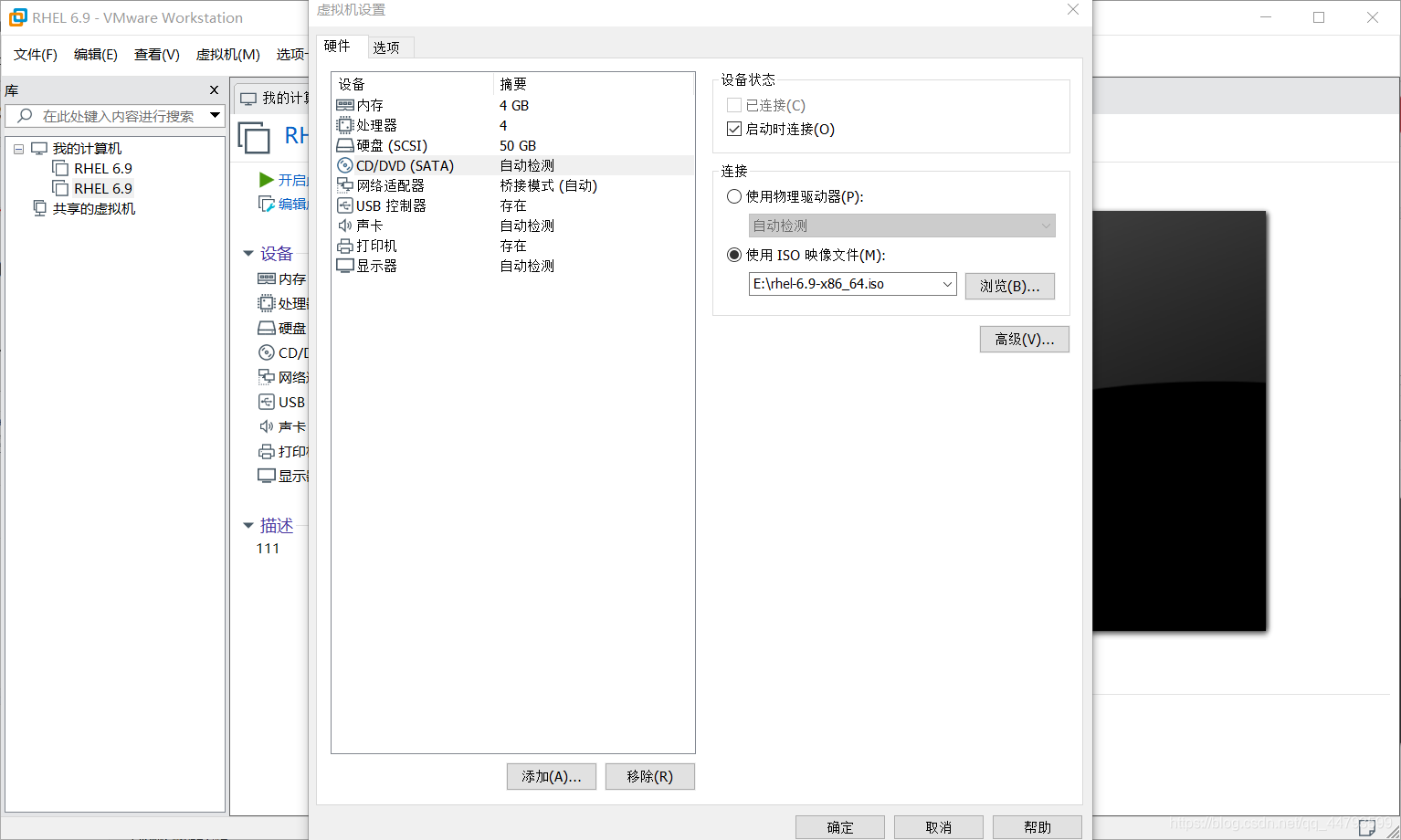Click the 设备 column header
The image size is (1401, 840).
(412, 84)
